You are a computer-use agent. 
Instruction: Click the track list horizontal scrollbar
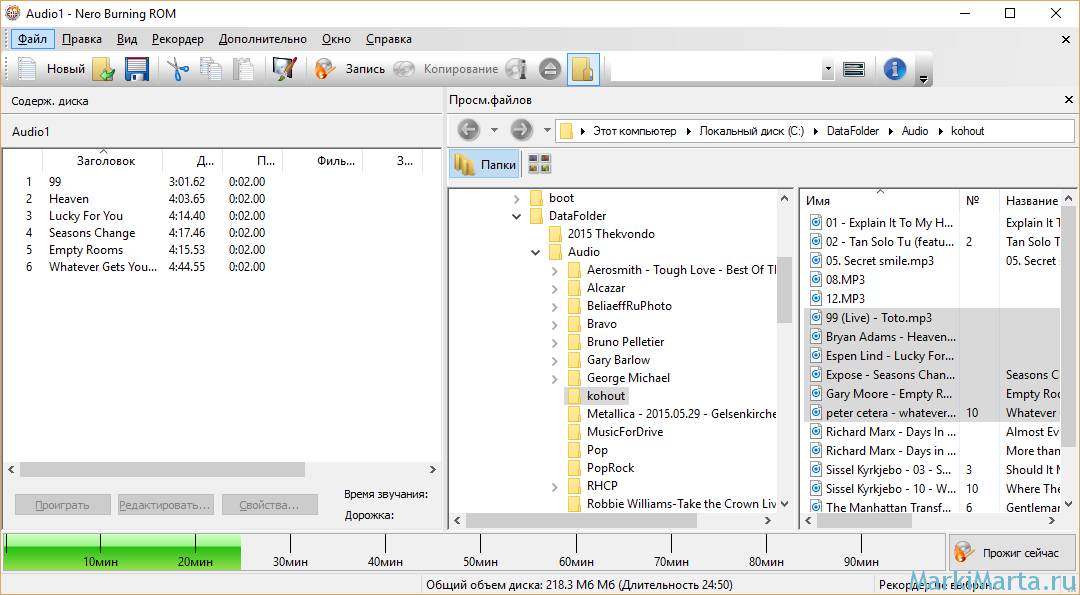(x=162, y=470)
